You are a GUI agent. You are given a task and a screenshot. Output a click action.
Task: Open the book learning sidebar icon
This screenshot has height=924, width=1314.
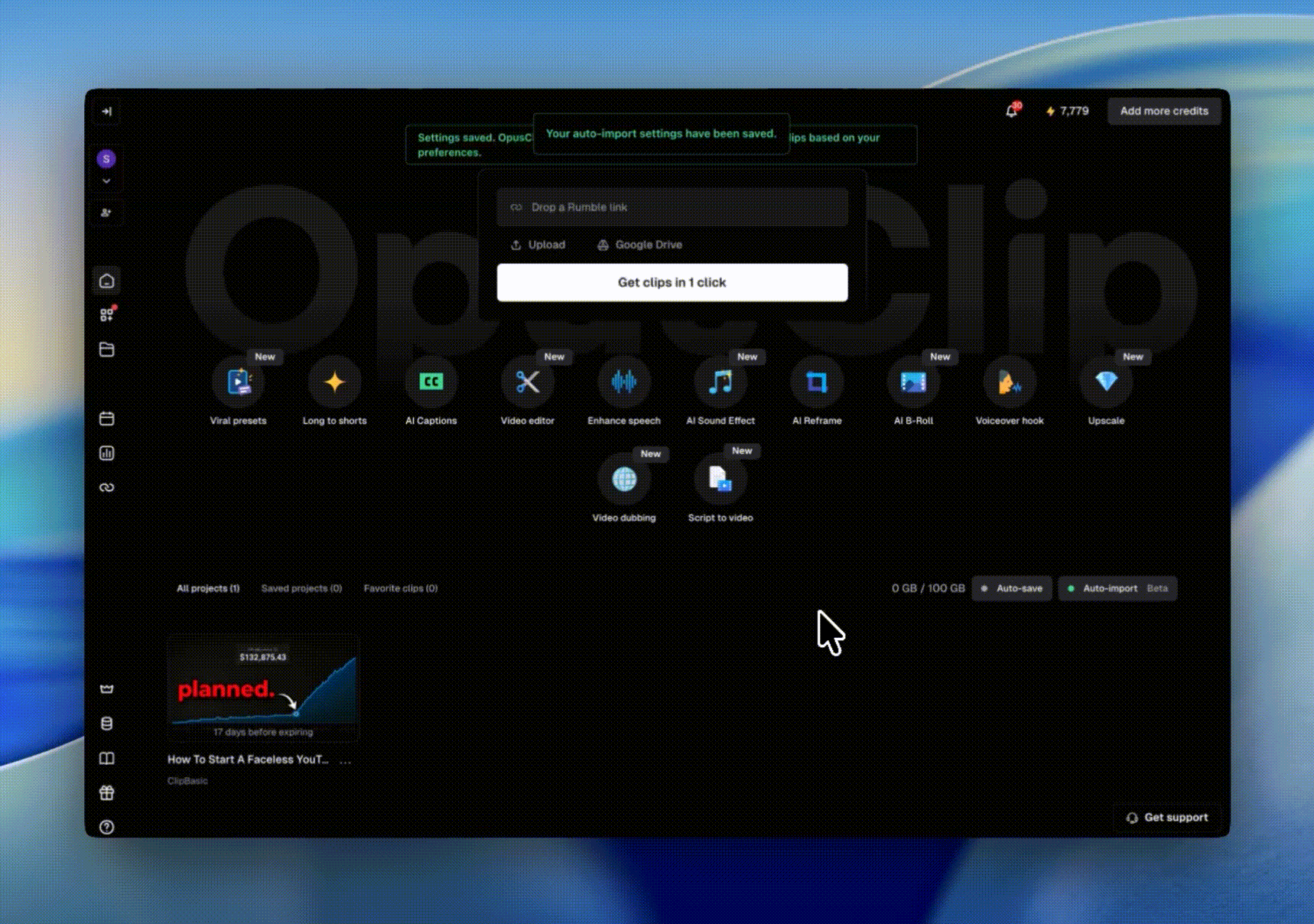(x=106, y=758)
